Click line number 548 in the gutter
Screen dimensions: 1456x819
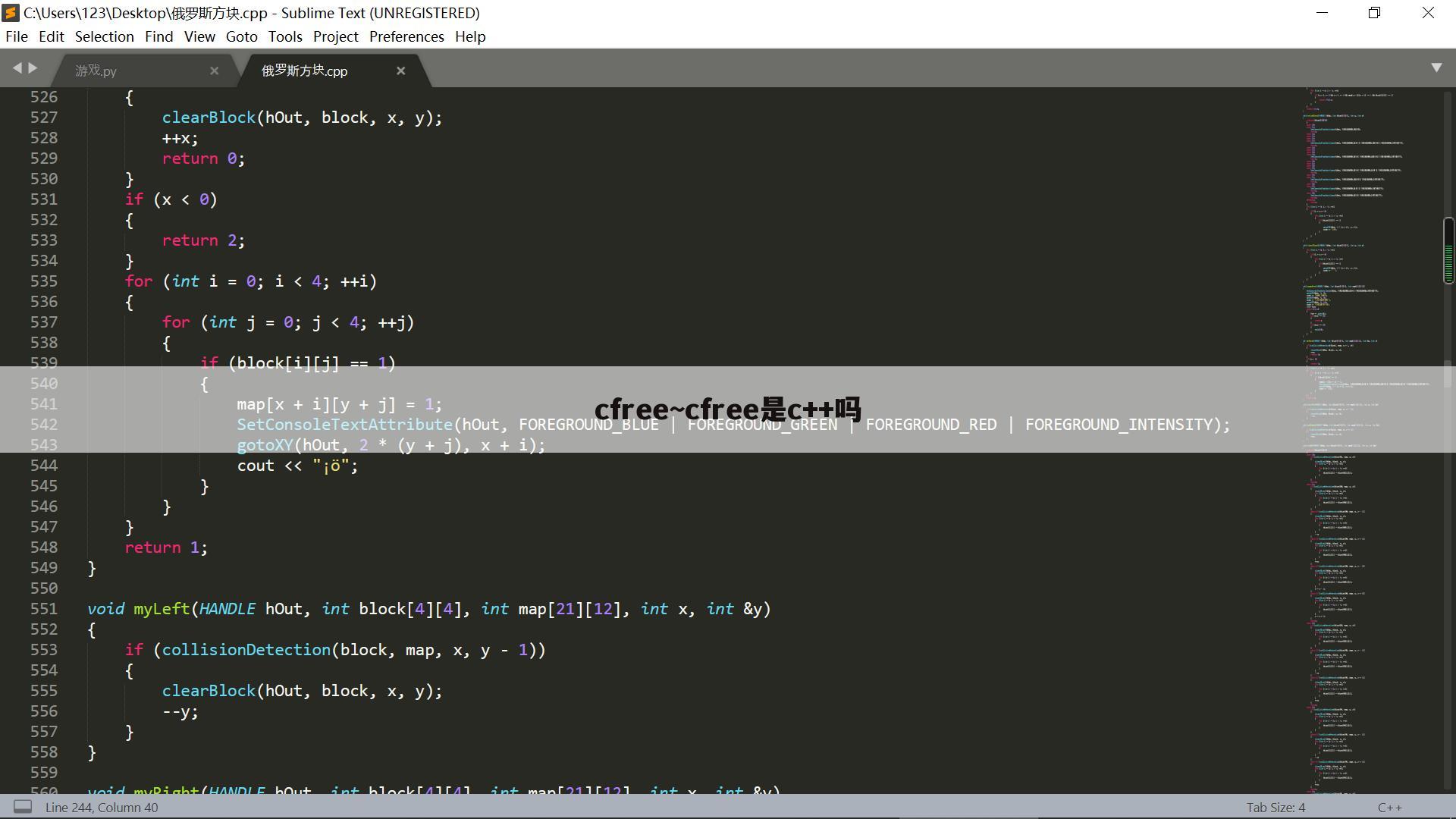coord(44,548)
